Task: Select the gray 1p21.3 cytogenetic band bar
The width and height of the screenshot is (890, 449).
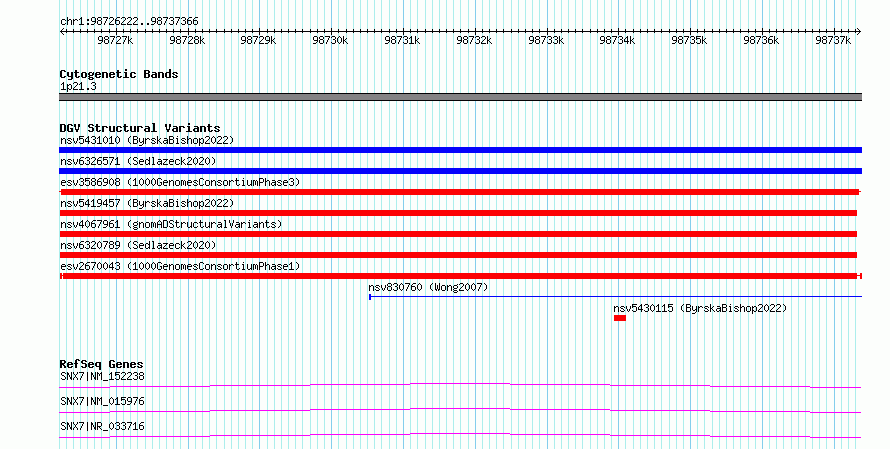Action: 460,97
